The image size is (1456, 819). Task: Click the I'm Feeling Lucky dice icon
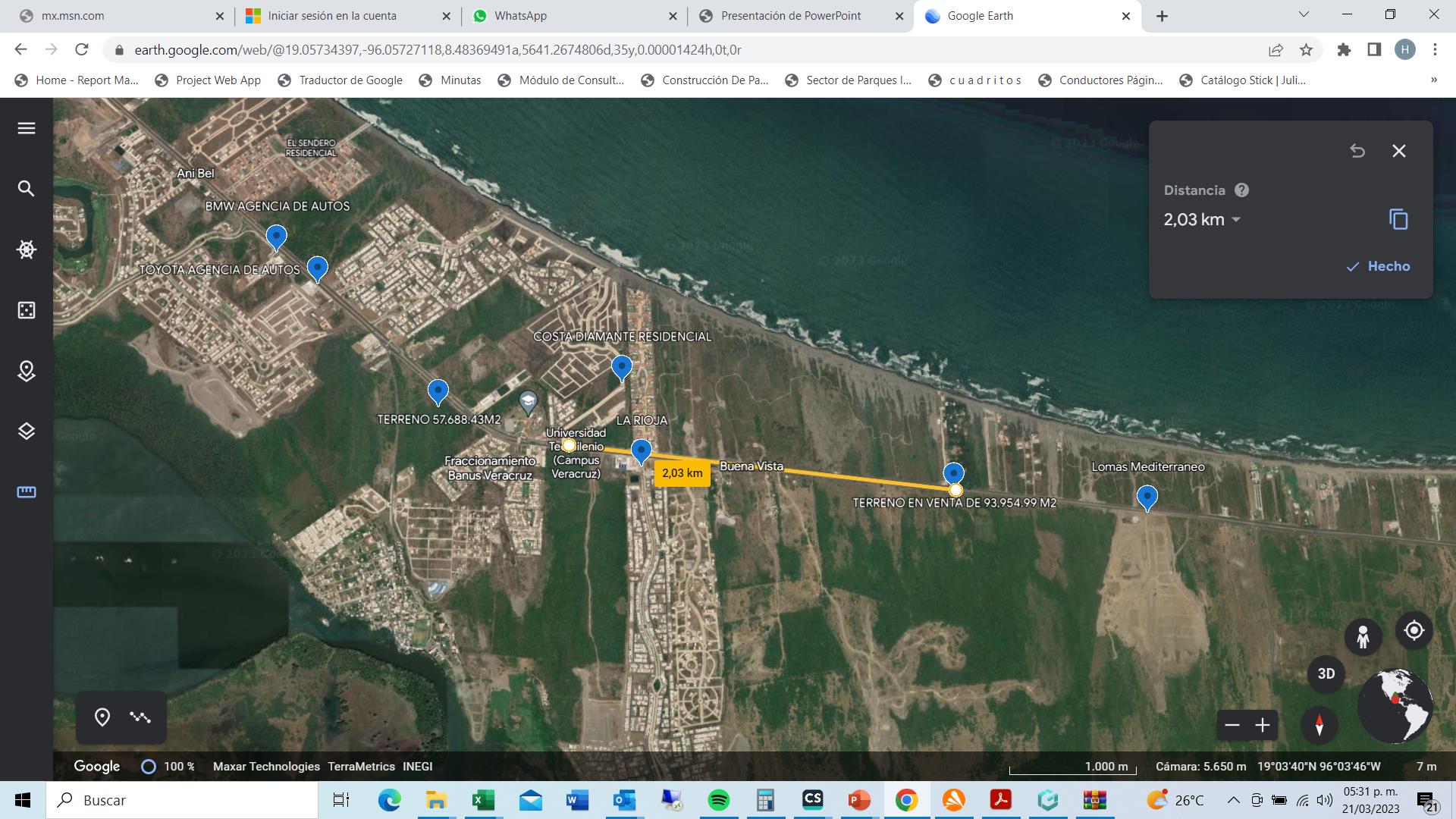tap(27, 310)
